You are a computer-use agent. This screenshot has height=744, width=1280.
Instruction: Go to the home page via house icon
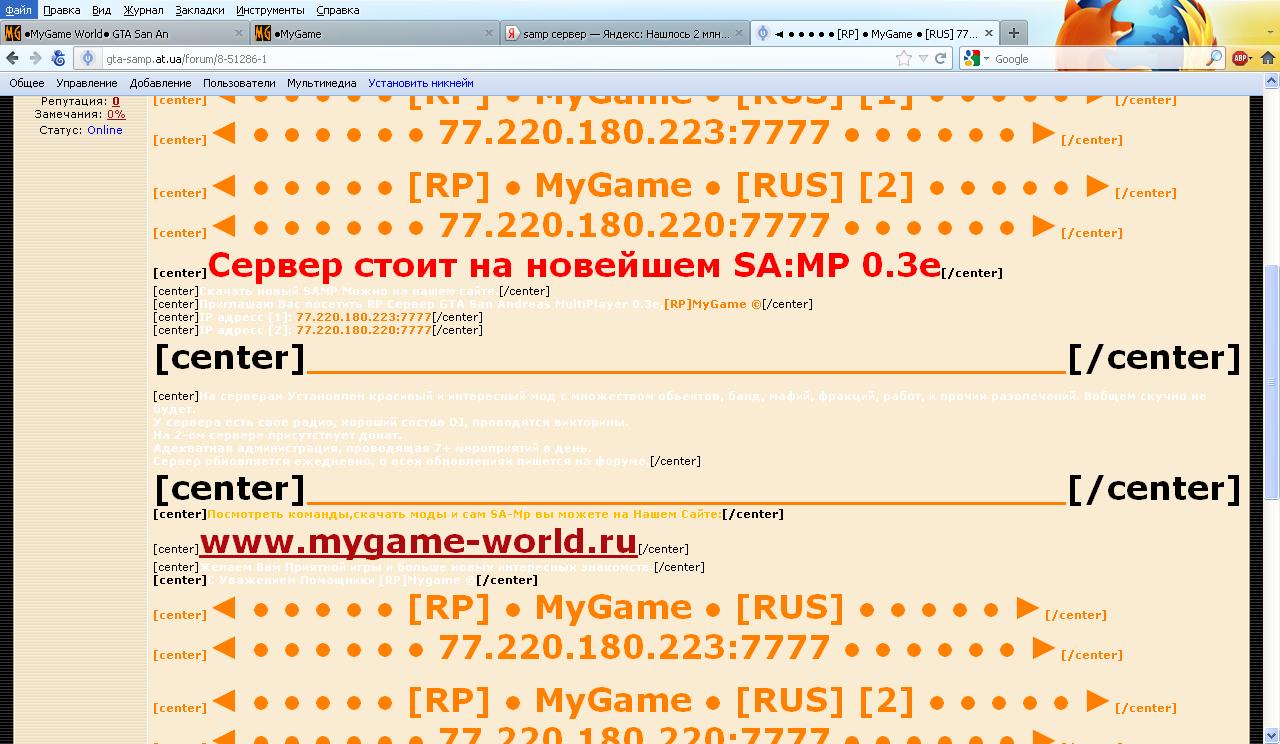[1267, 58]
